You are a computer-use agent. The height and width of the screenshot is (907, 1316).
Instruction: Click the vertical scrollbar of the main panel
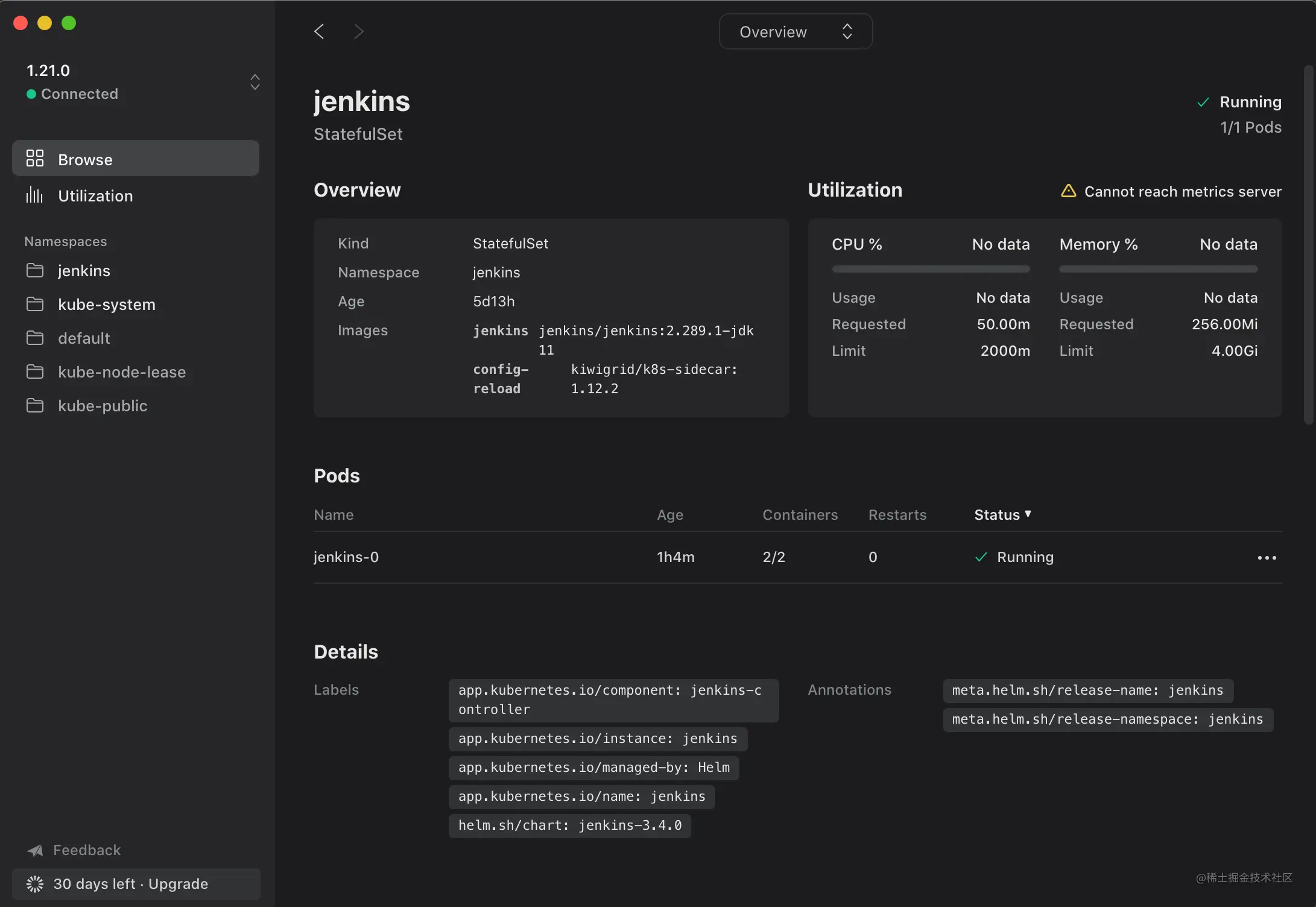[1309, 244]
